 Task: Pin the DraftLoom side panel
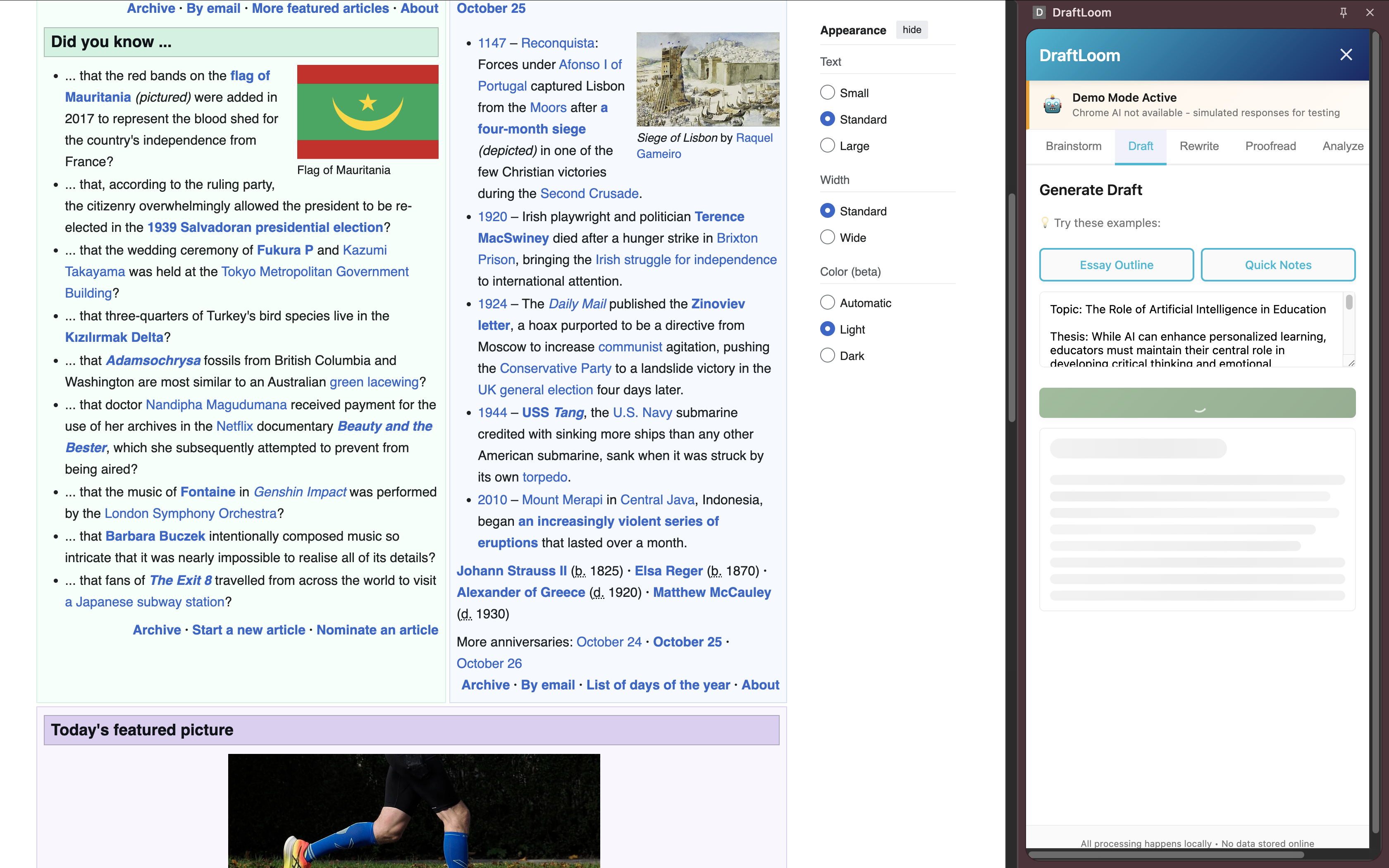[x=1343, y=13]
